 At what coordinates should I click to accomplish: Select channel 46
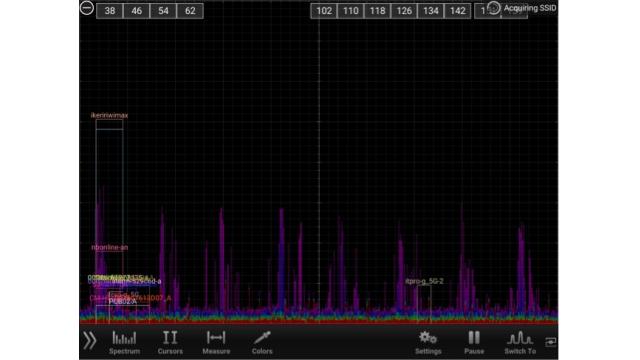click(136, 11)
